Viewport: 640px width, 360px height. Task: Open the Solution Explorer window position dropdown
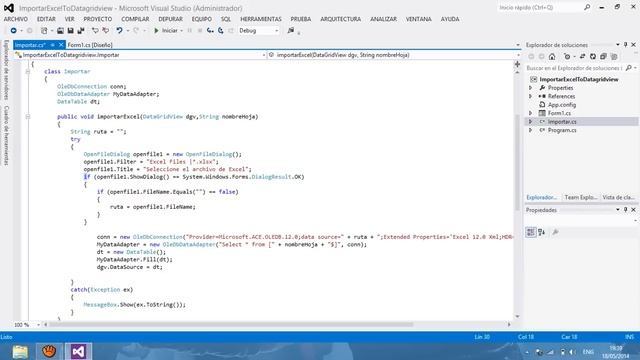618,45
